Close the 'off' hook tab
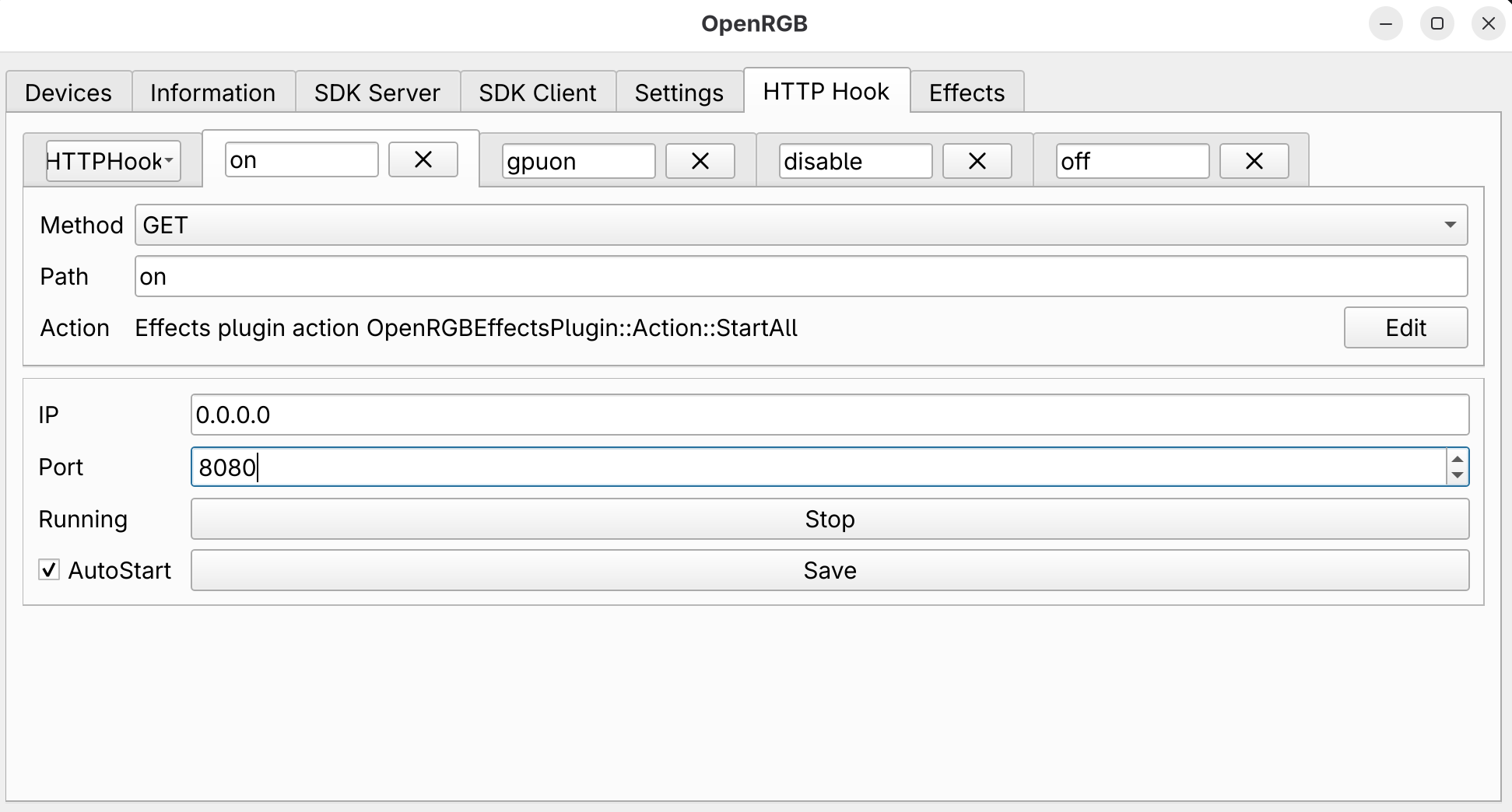This screenshot has height=812, width=1512. pos(1254,162)
